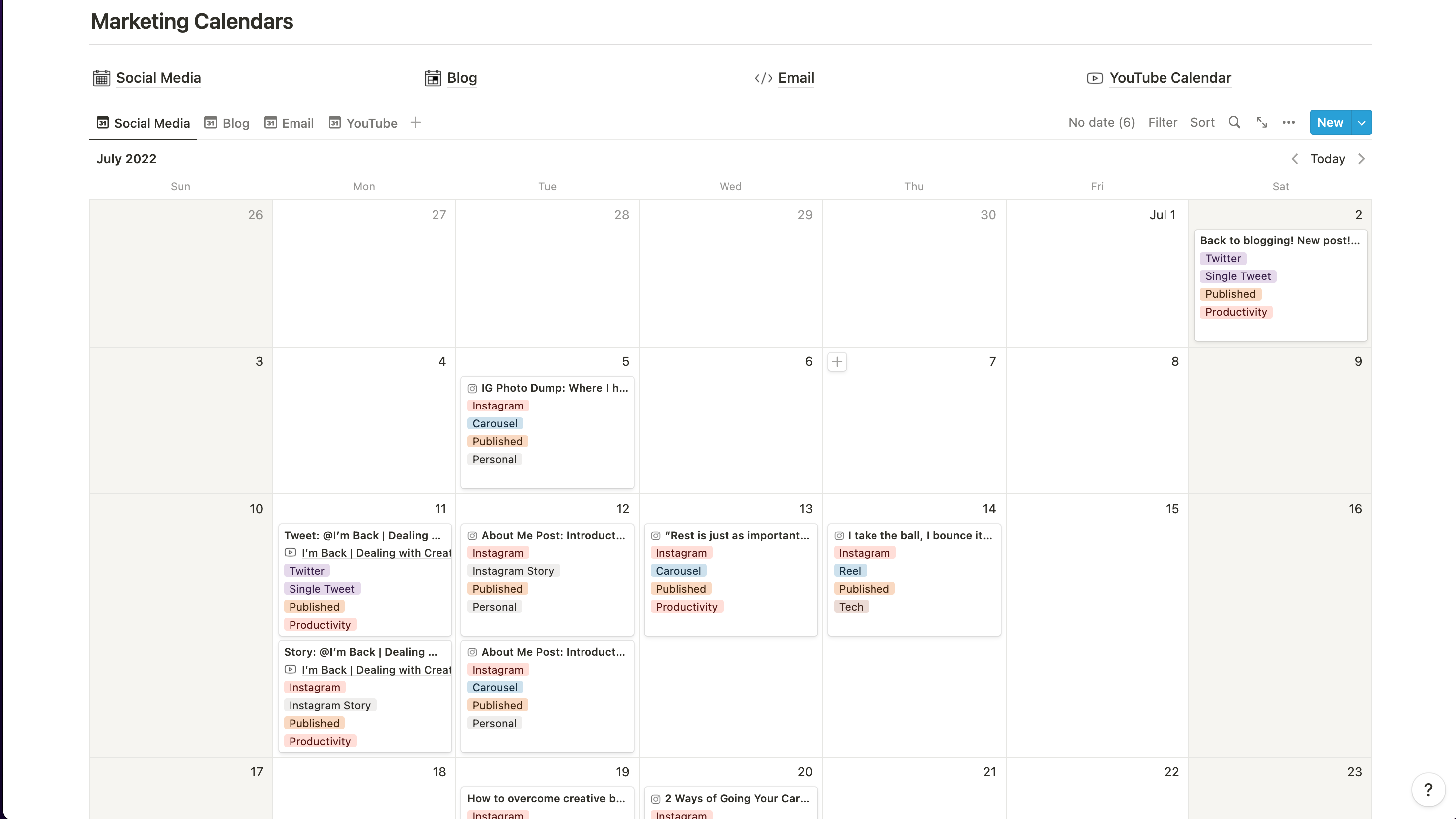Screen dimensions: 1456x819
Task: Click the YouTube Calendar icon
Action: pyautogui.click(x=1095, y=77)
